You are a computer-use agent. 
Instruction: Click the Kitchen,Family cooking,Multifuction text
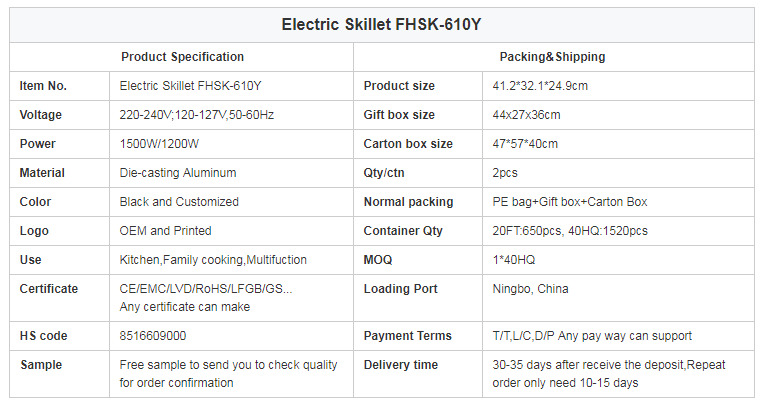[213, 260]
